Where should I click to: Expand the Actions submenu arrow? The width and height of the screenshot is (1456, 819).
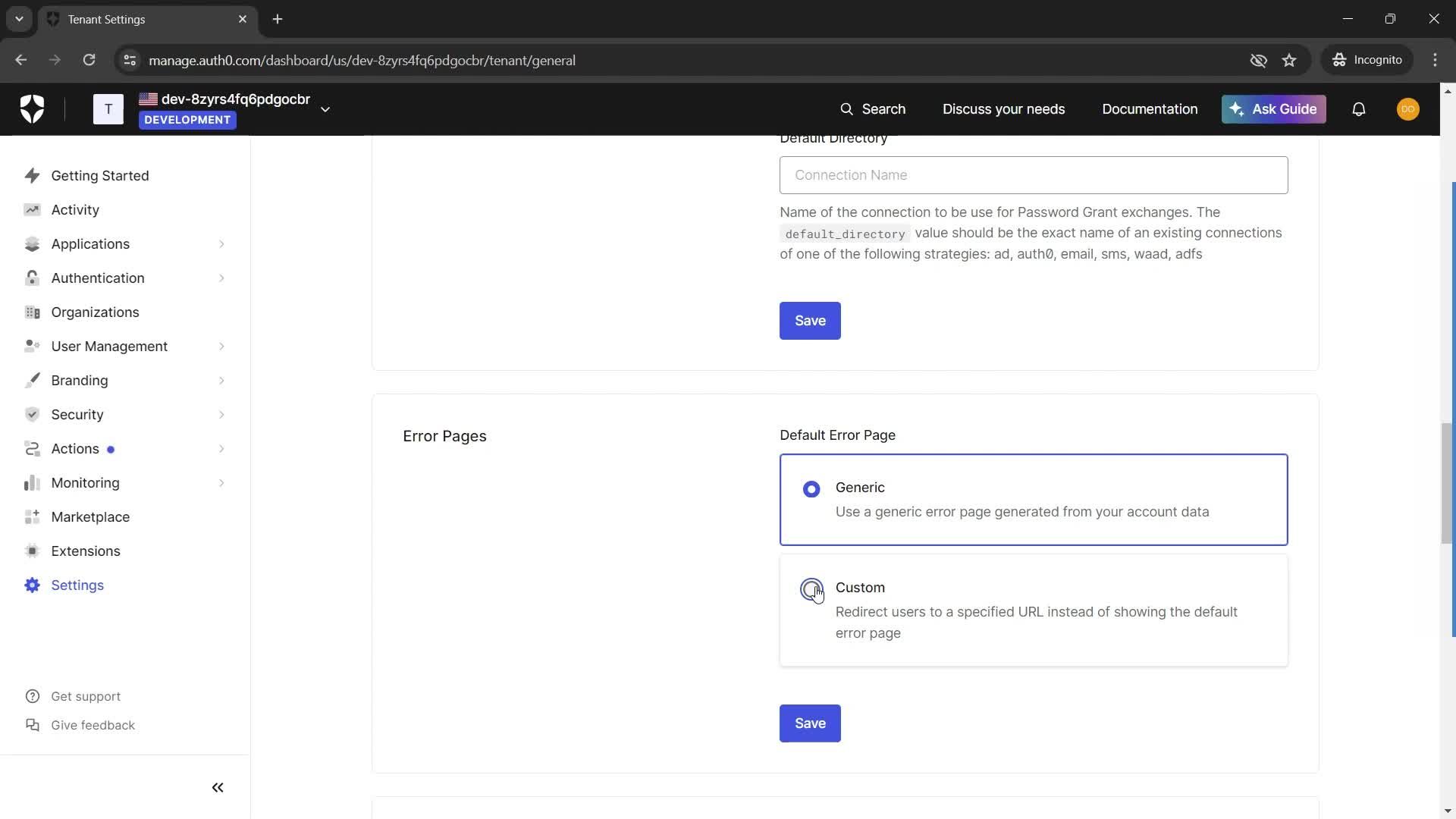(x=221, y=449)
